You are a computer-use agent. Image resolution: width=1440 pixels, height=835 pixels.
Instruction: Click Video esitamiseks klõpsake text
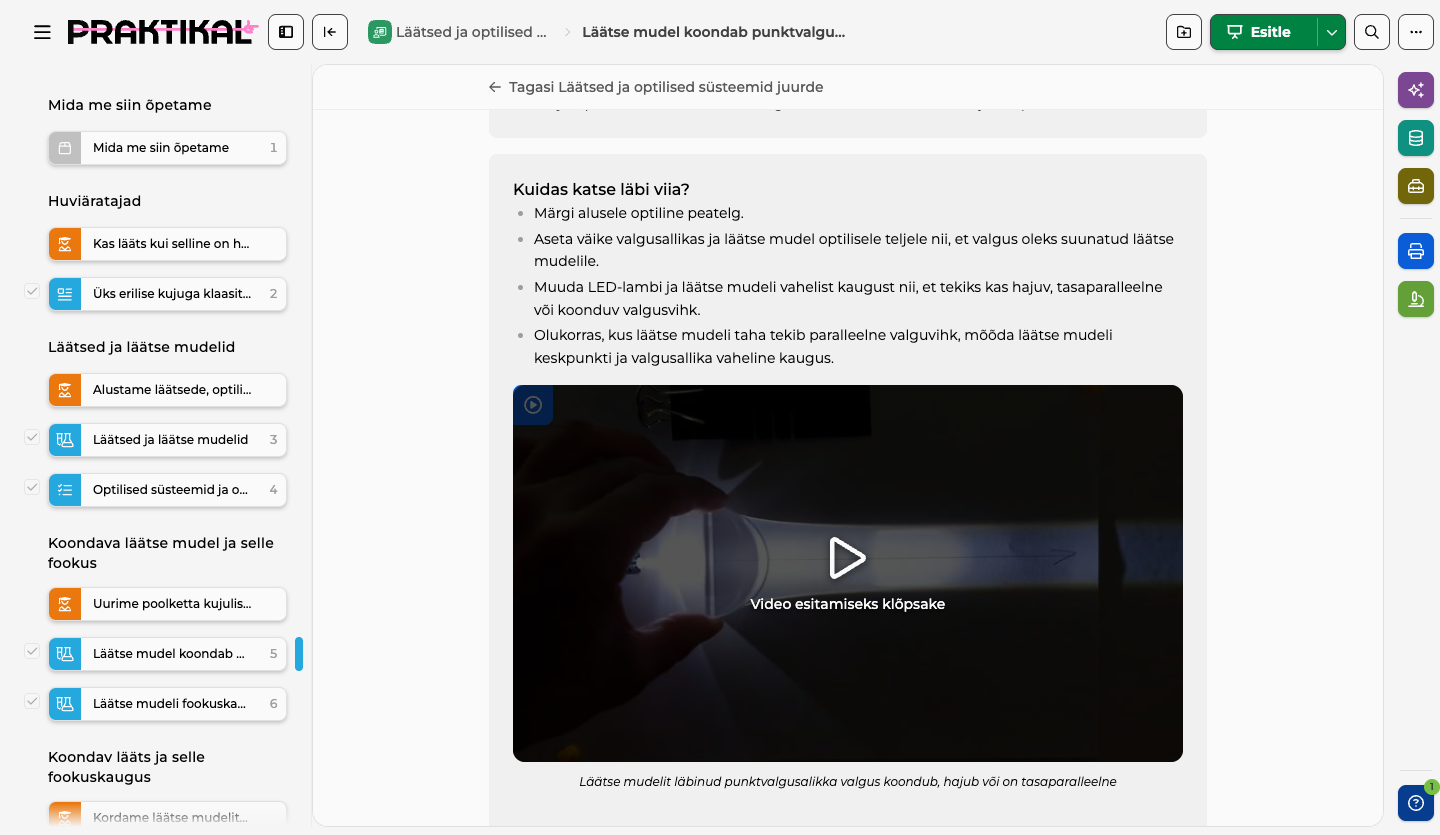pos(848,604)
